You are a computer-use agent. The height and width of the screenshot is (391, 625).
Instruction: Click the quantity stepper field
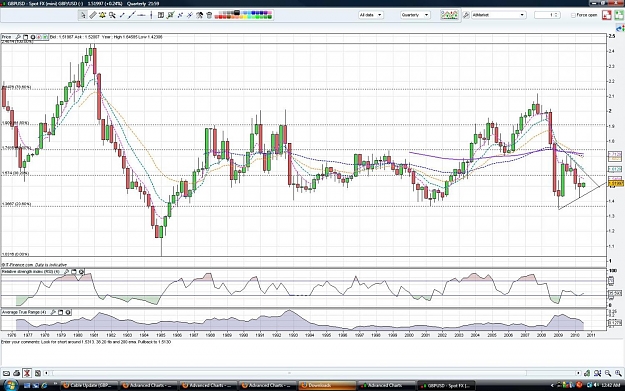click(x=547, y=15)
